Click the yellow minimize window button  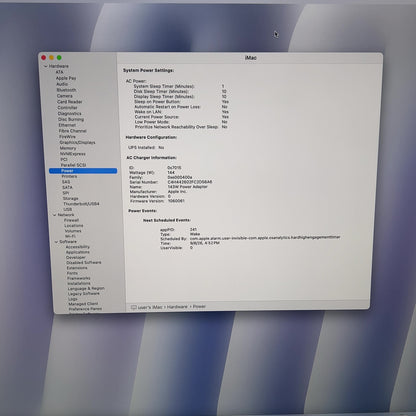click(51, 58)
